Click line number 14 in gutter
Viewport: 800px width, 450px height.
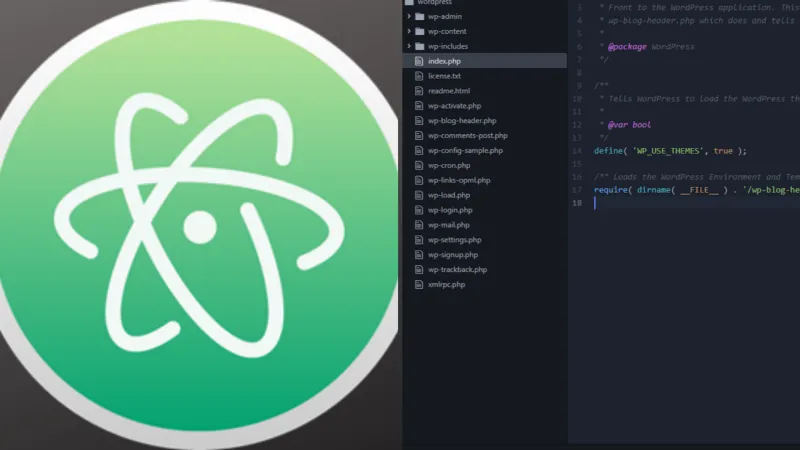577,151
